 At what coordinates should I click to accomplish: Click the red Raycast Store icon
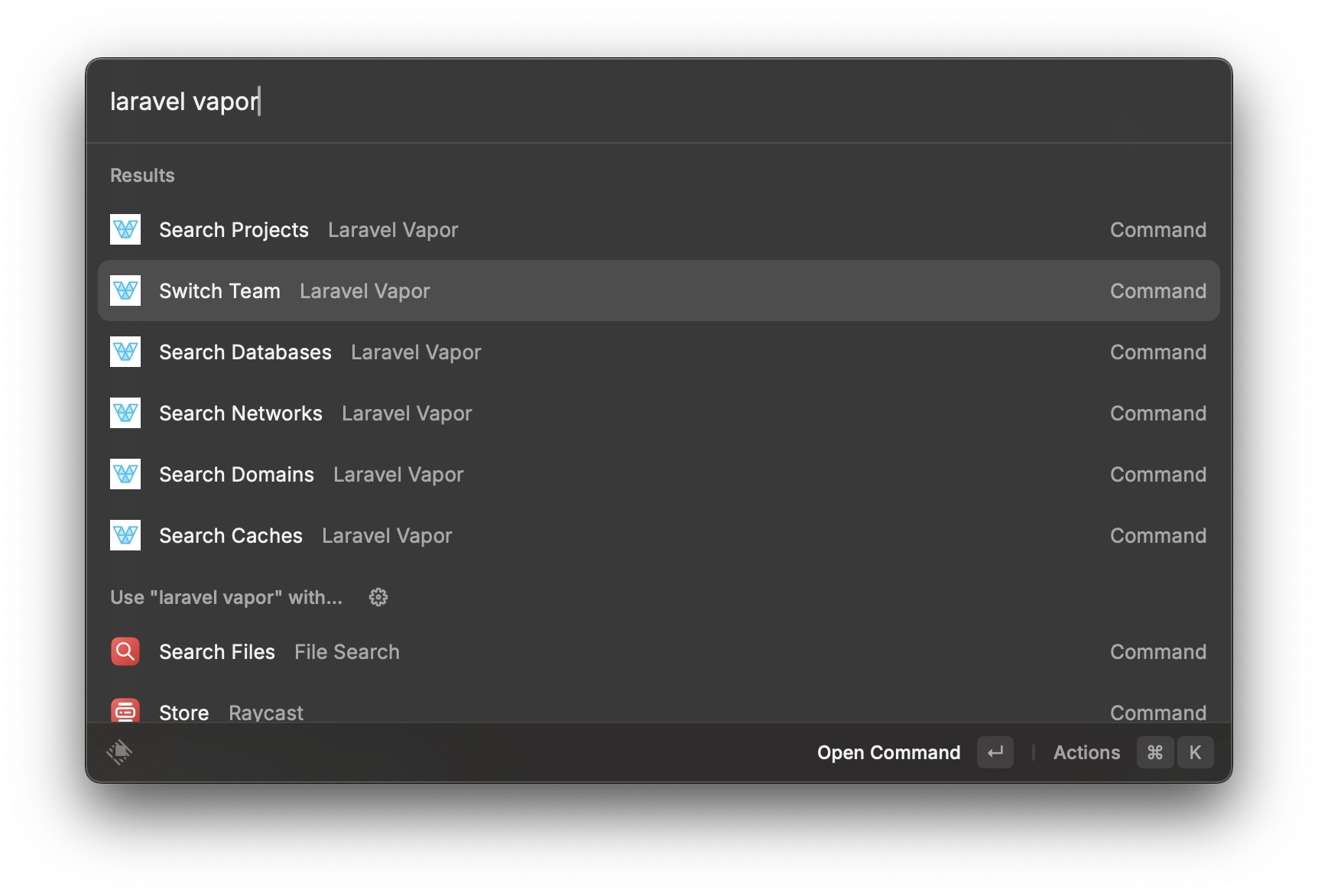click(125, 711)
